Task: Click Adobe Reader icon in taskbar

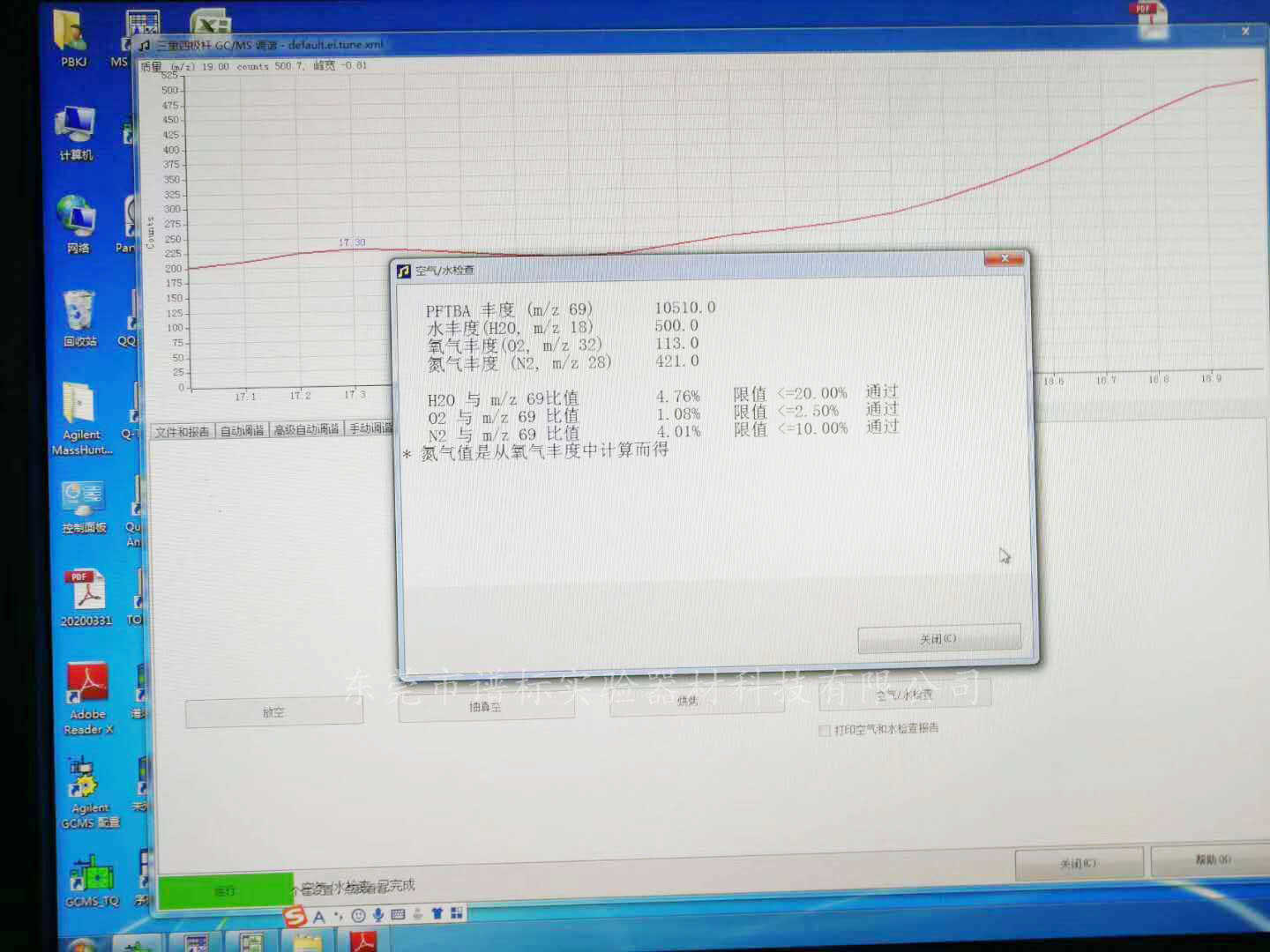Action: pos(362,941)
